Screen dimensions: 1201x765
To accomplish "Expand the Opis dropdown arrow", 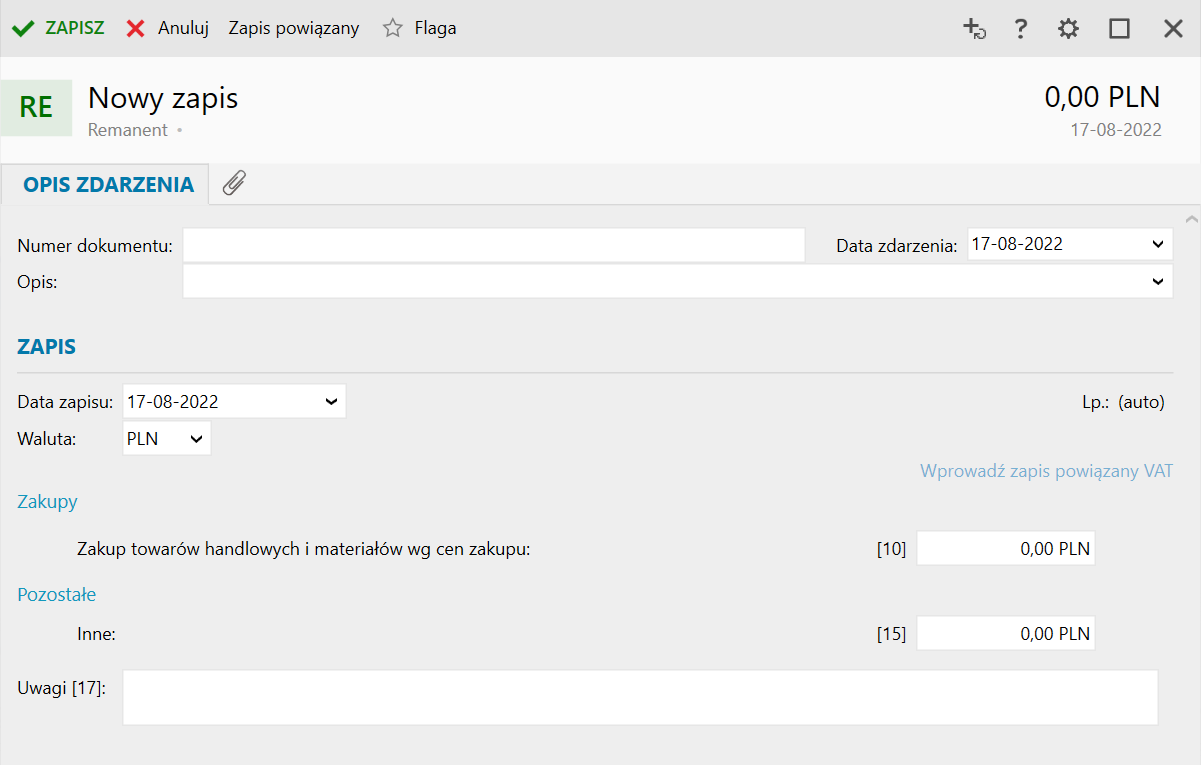I will tap(1158, 282).
